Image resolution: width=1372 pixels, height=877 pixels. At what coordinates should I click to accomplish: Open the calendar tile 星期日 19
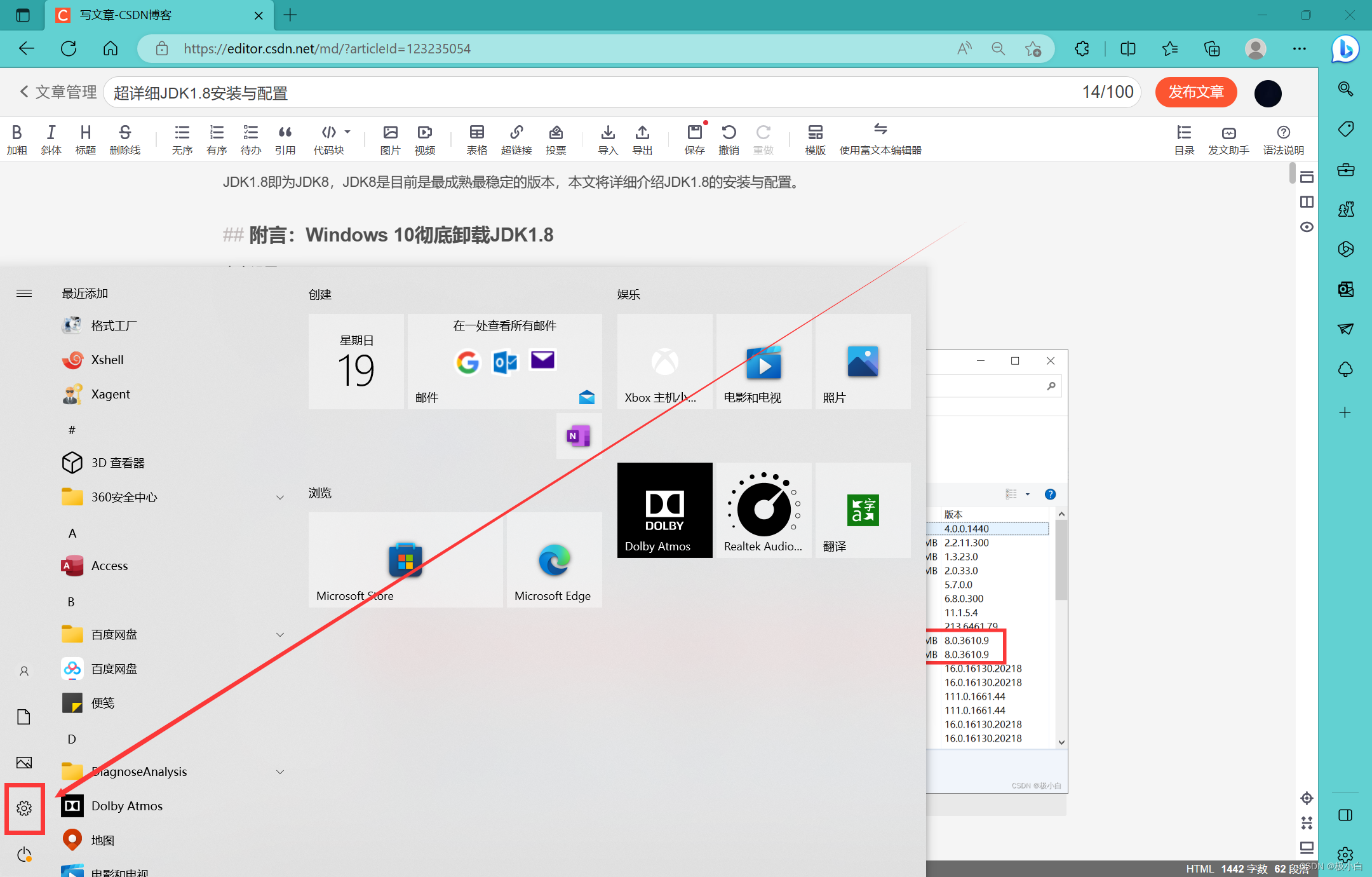pos(356,361)
